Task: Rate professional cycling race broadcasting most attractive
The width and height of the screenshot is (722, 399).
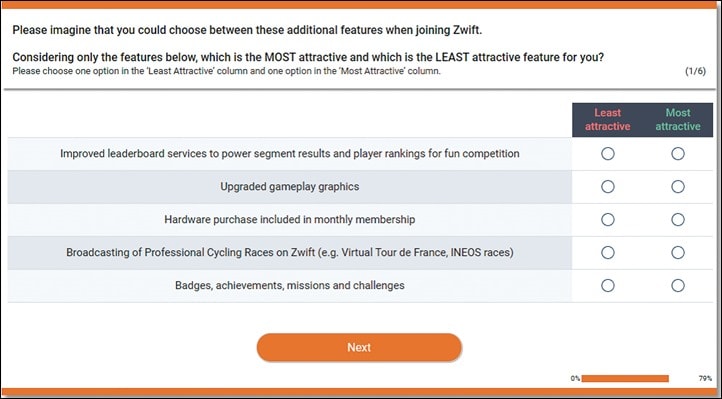Action: (677, 253)
